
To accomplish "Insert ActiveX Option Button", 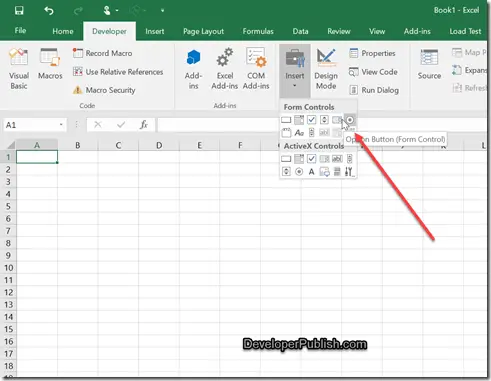I will coord(299,172).
